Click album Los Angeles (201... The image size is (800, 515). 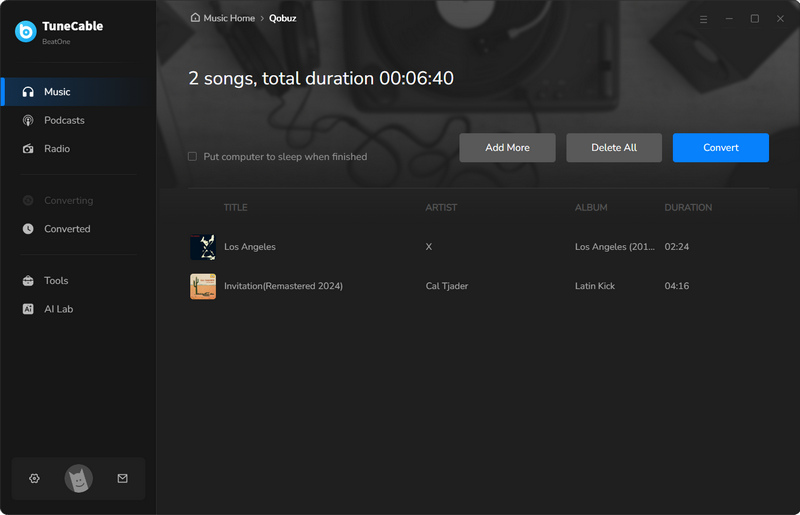pos(615,247)
